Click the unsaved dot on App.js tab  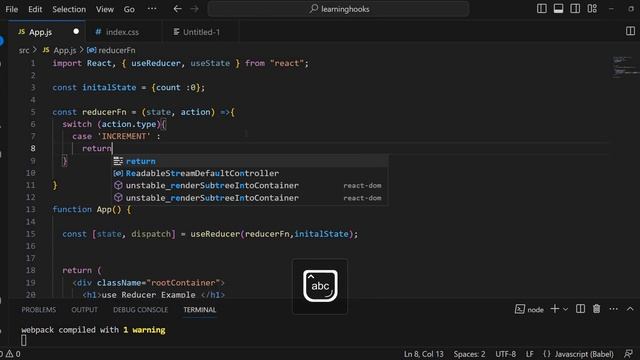[76, 31]
